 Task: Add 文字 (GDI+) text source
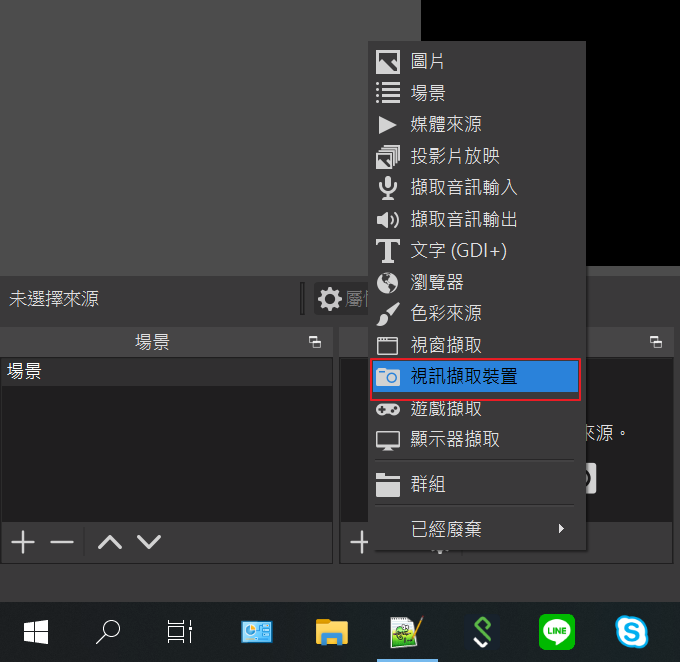(459, 250)
